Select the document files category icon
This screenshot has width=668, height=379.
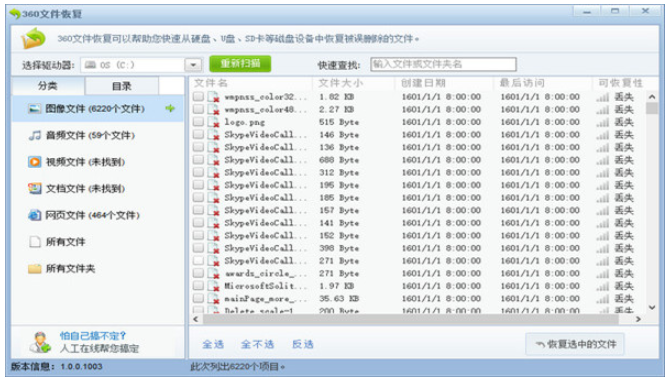(x=35, y=188)
